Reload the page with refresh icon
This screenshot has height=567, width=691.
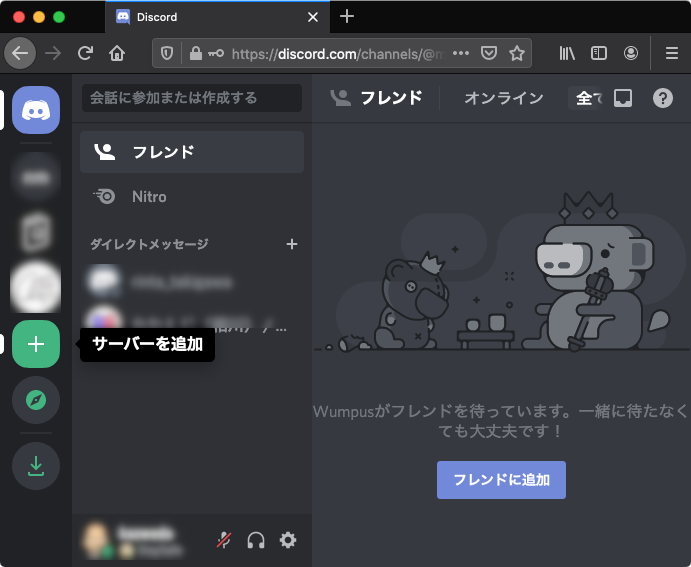pyautogui.click(x=85, y=53)
